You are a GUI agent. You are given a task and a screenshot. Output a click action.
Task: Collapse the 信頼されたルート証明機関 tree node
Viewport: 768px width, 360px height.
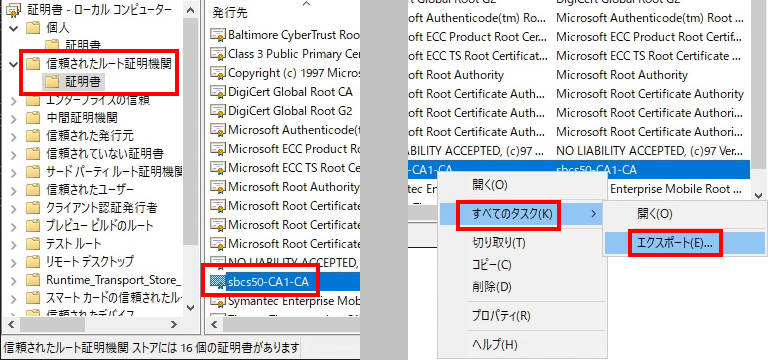click(x=13, y=64)
